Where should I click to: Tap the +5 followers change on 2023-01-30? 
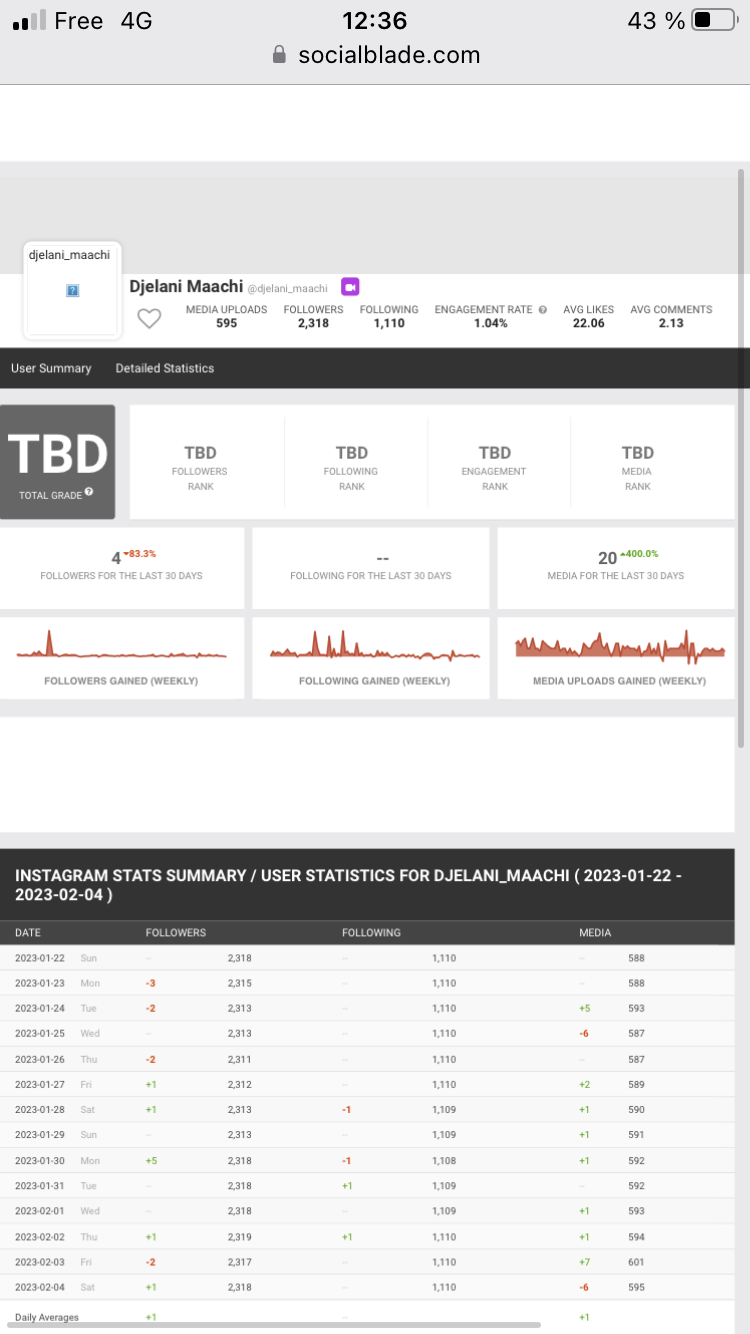point(151,1161)
